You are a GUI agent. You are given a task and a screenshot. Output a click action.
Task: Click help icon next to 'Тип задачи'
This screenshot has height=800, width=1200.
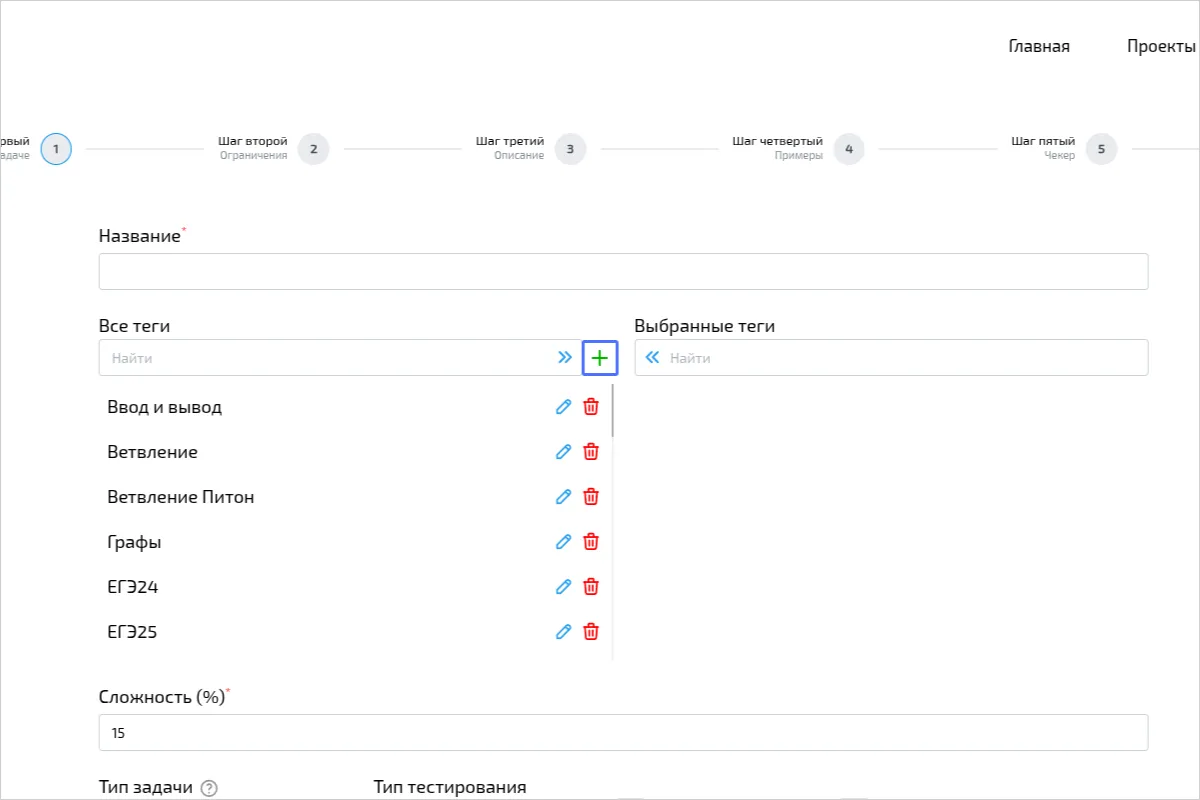coord(209,788)
